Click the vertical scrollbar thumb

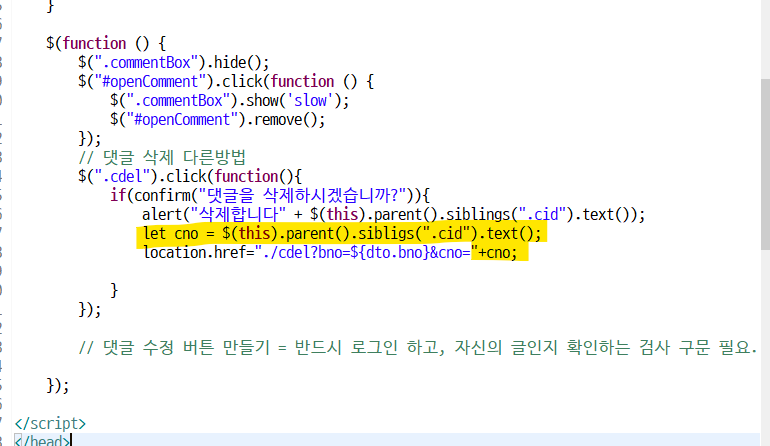pos(765,165)
